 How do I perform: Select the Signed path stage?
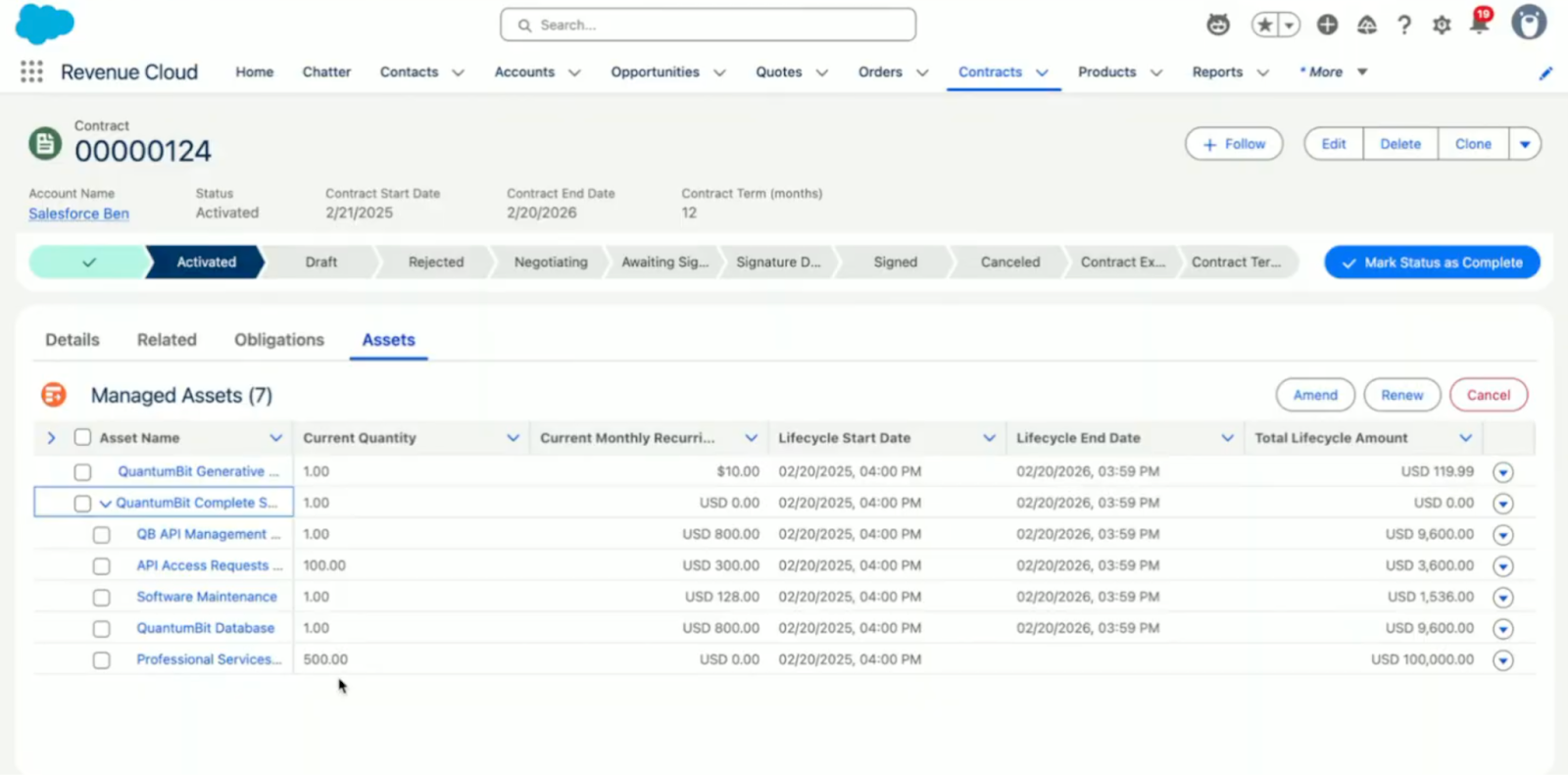(x=896, y=263)
